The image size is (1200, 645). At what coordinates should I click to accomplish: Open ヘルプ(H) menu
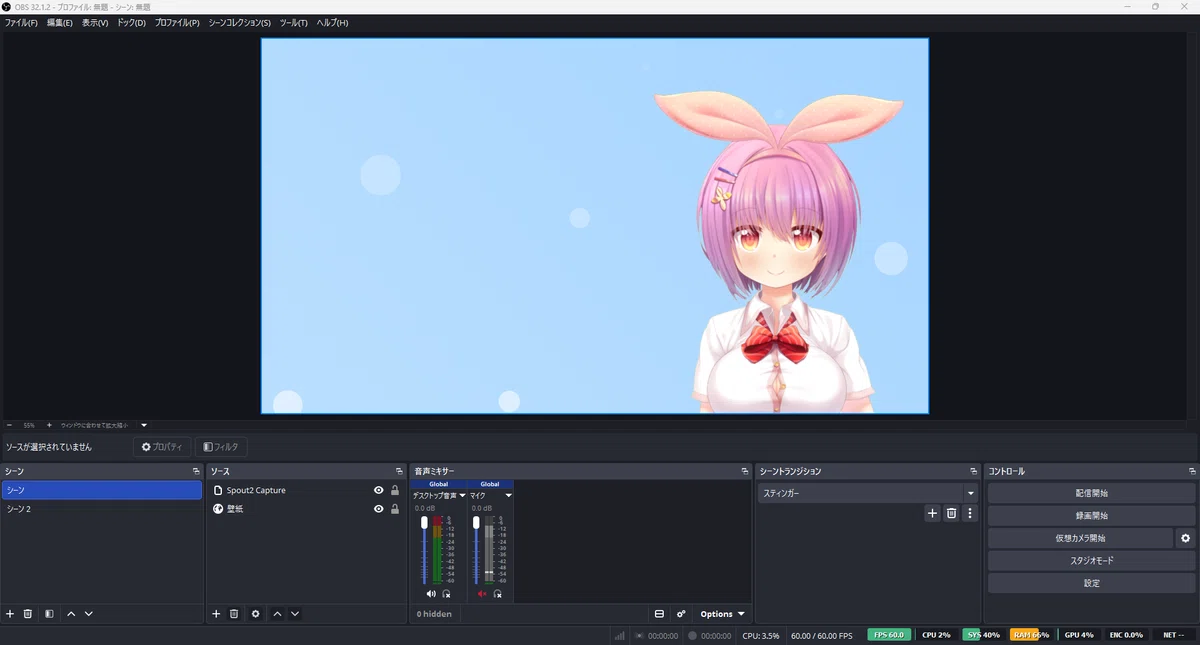332,22
